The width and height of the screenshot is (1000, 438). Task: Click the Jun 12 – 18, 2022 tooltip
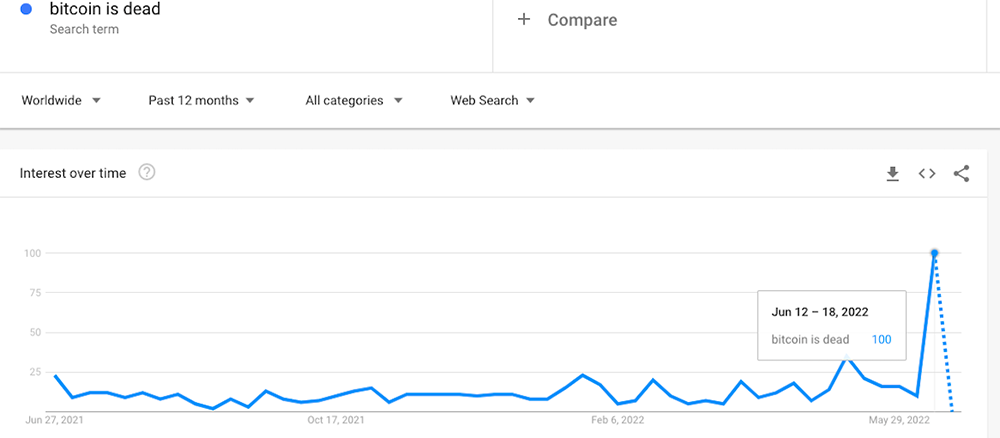pyautogui.click(x=832, y=325)
